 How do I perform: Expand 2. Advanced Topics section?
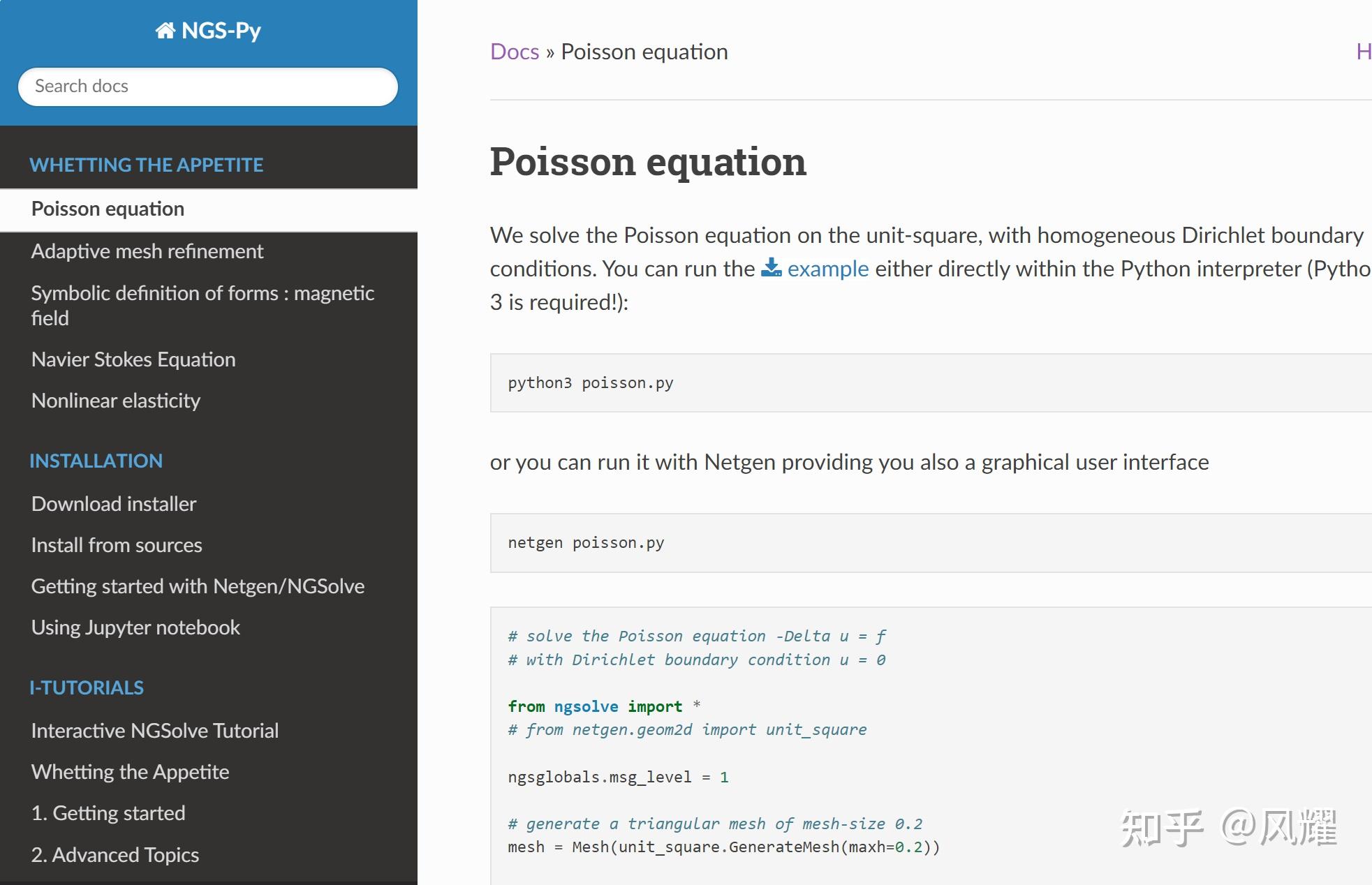pyautogui.click(x=115, y=855)
